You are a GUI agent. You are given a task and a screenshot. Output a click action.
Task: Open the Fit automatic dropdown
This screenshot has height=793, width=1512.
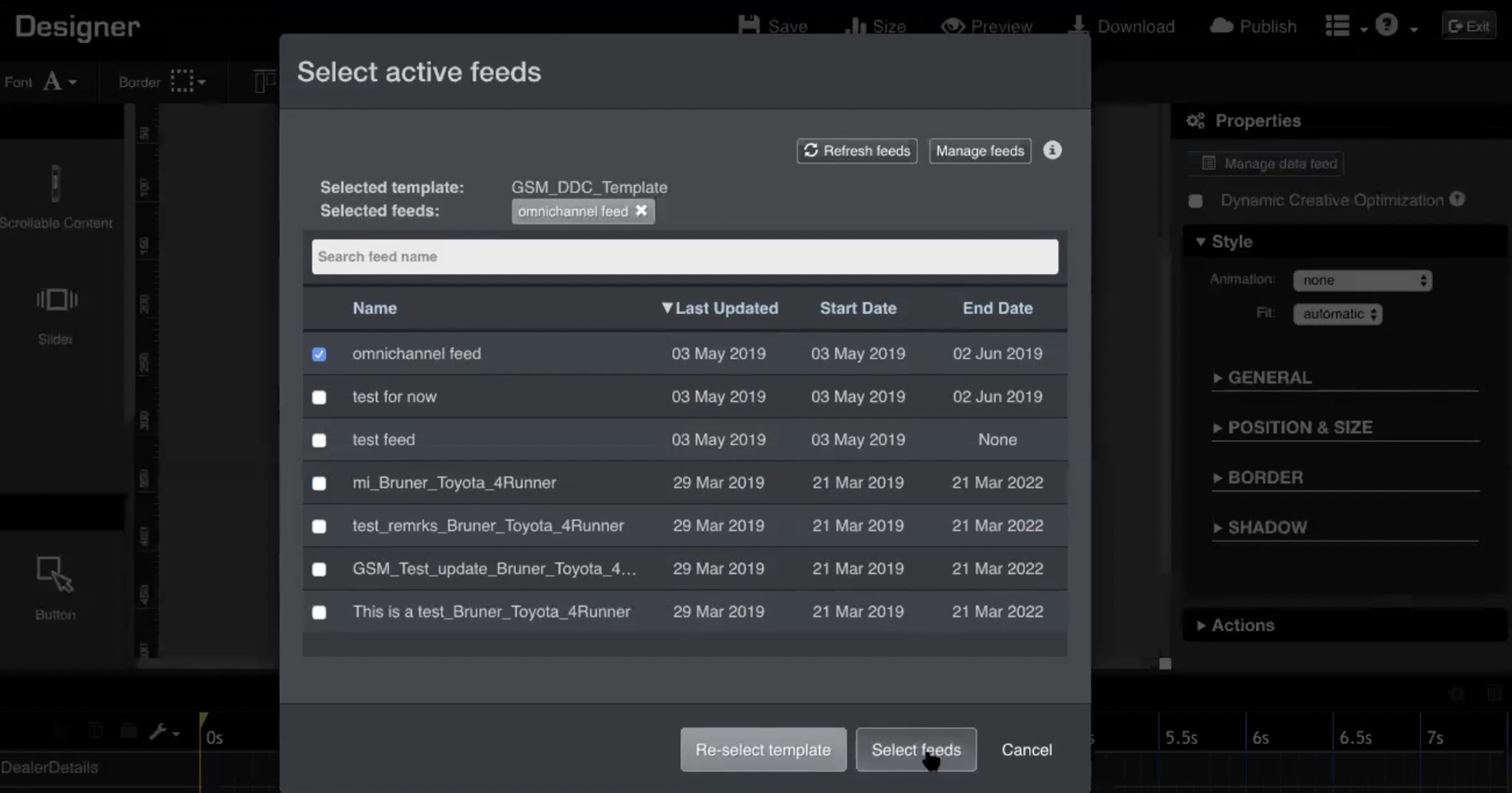click(1337, 314)
